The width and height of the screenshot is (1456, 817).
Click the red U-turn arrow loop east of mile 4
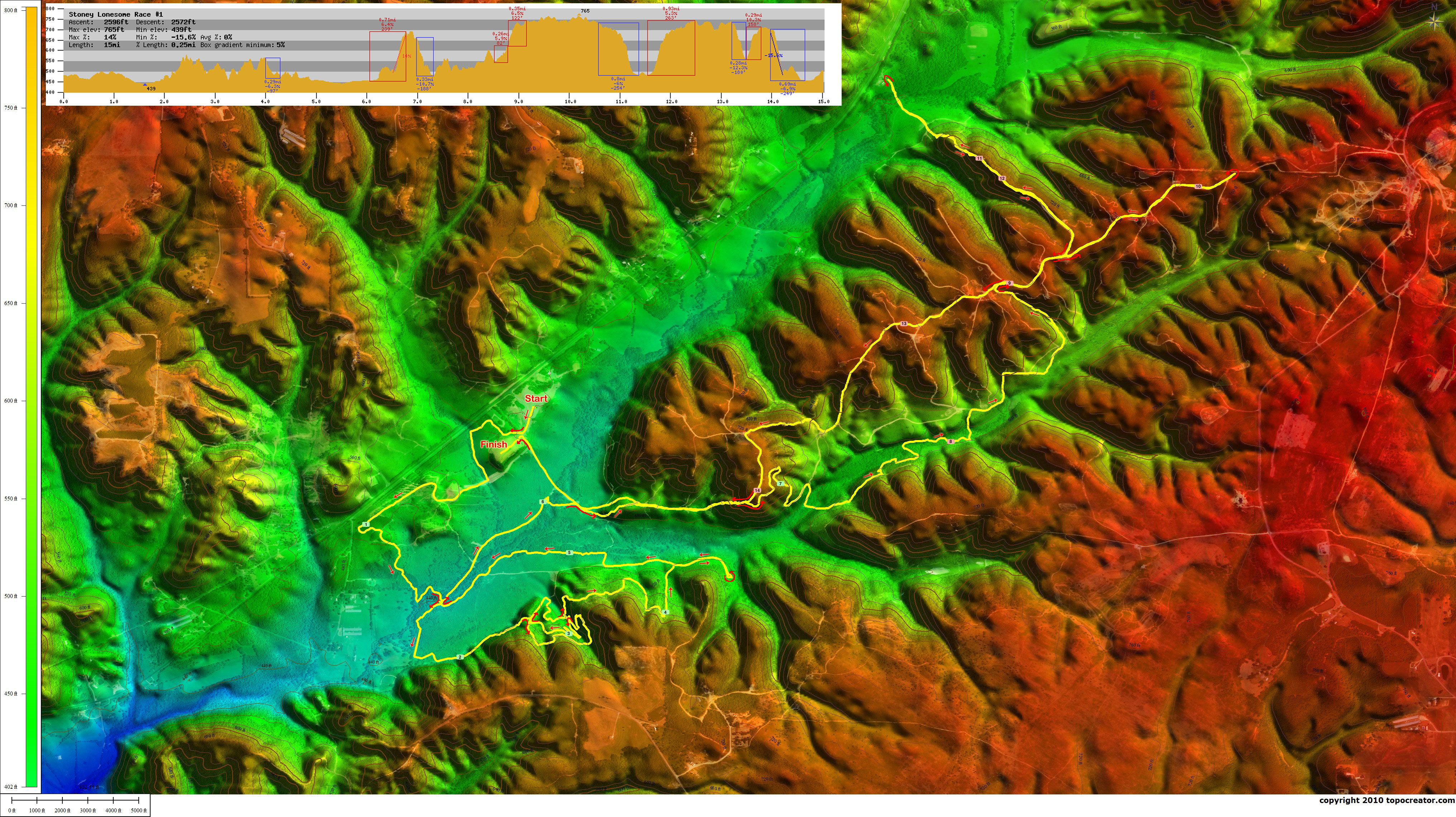coord(730,576)
